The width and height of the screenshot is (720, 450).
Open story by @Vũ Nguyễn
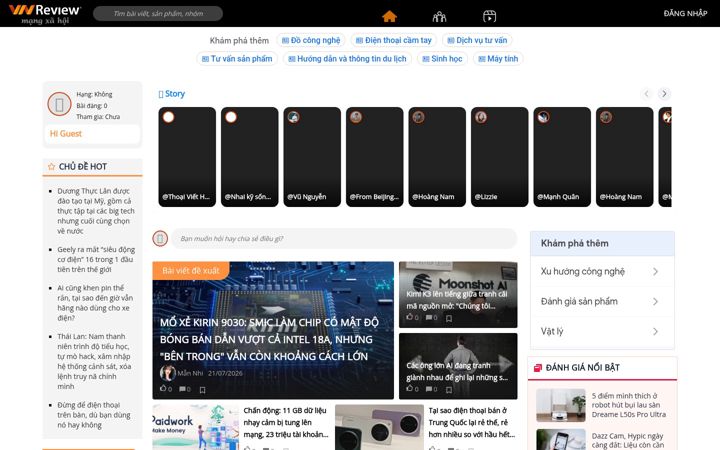point(312,157)
